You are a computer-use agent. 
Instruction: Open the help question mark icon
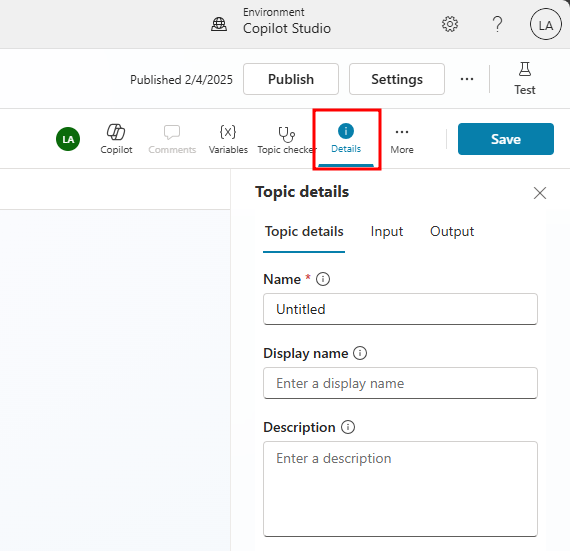(x=497, y=24)
